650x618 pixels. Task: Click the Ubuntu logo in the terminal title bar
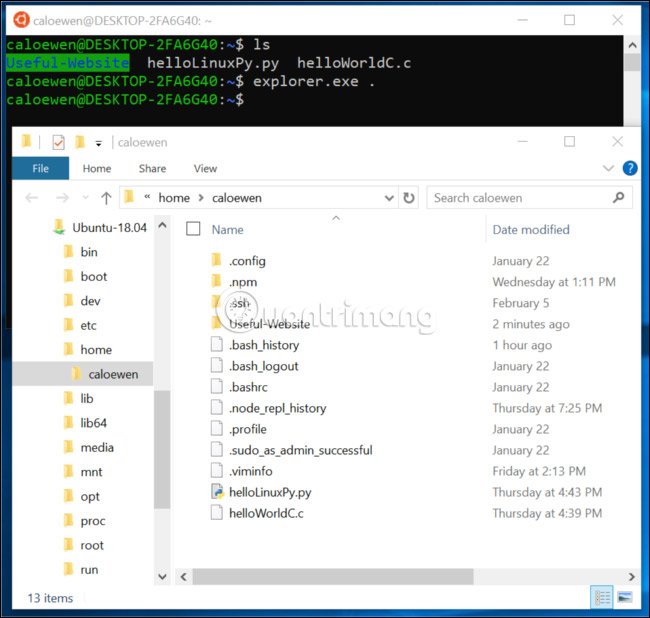21,19
